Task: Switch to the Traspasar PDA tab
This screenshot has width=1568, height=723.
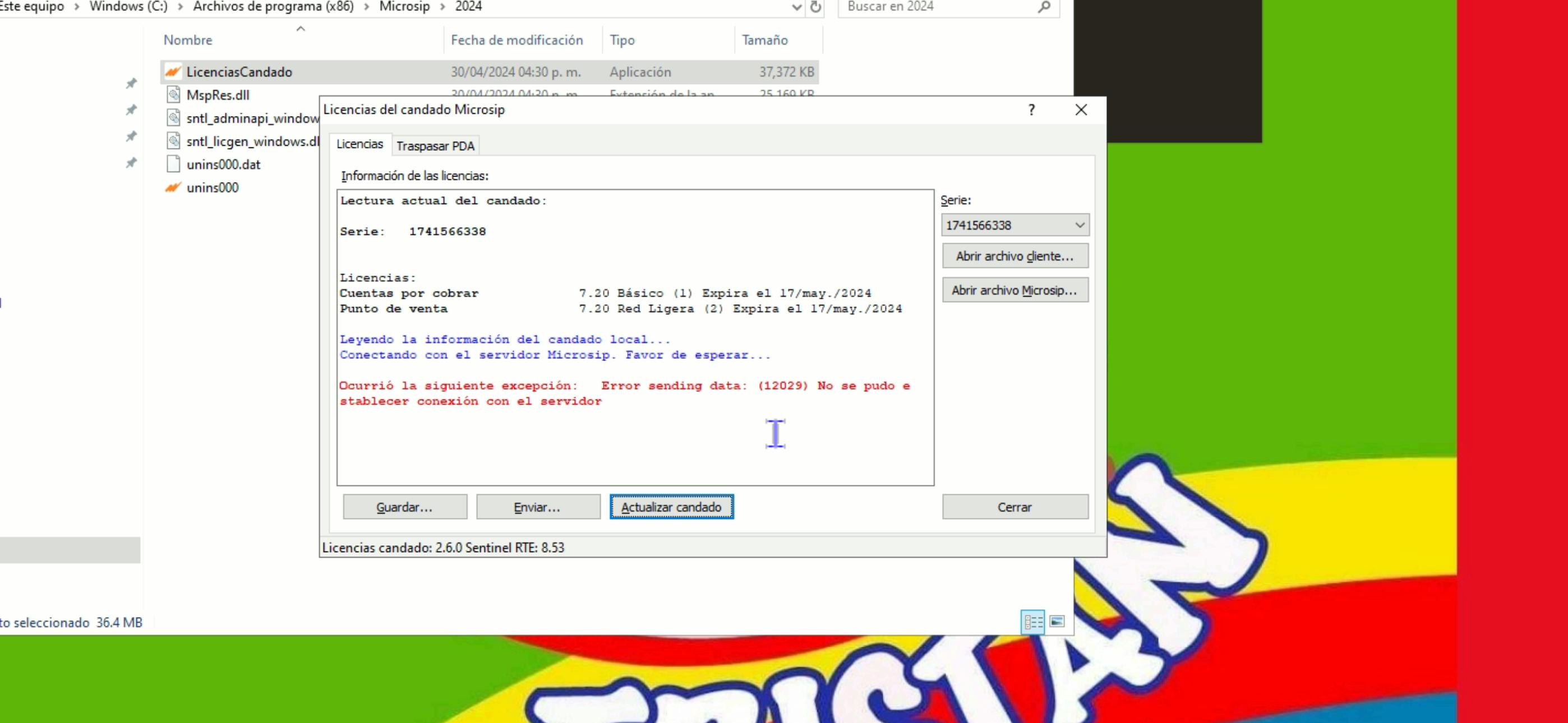Action: pos(435,146)
